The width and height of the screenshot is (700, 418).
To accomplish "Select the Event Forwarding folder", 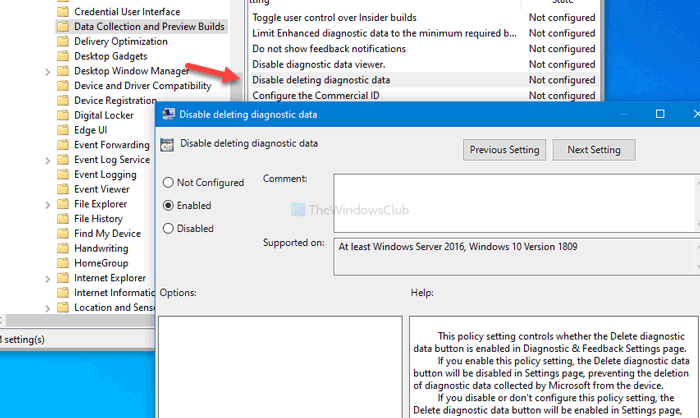I will [x=112, y=145].
